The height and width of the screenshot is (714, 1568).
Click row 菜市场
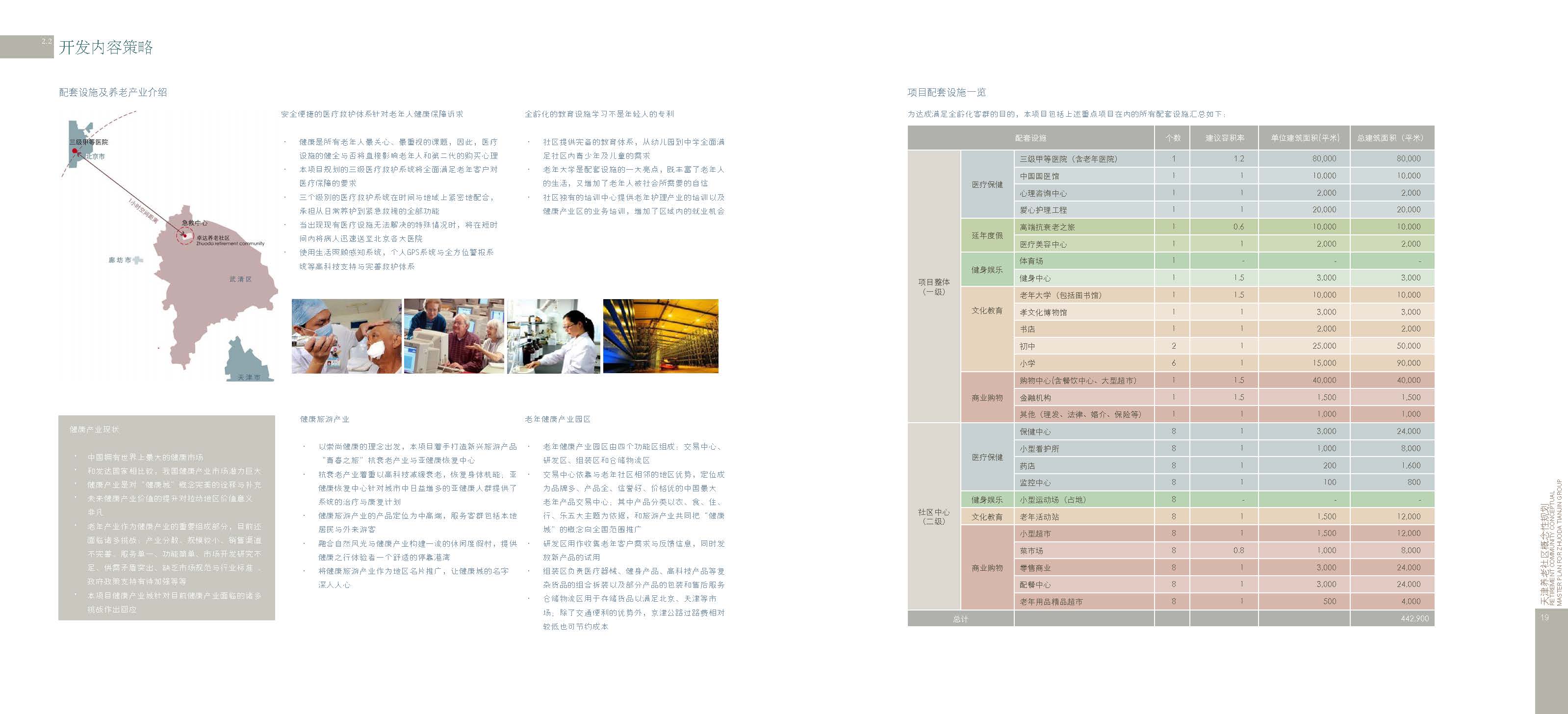(x=1224, y=551)
